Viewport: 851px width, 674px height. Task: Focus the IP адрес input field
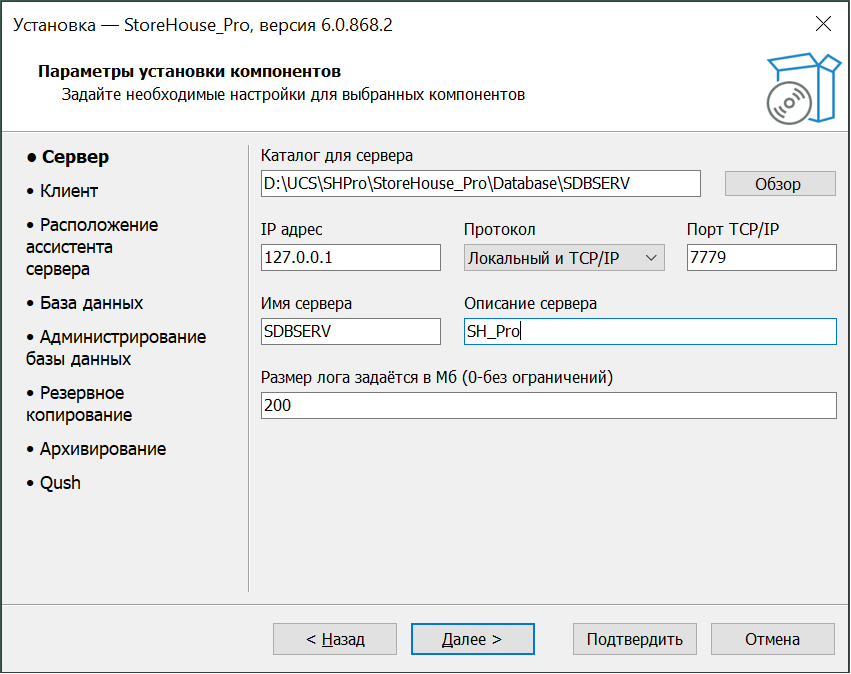point(350,258)
